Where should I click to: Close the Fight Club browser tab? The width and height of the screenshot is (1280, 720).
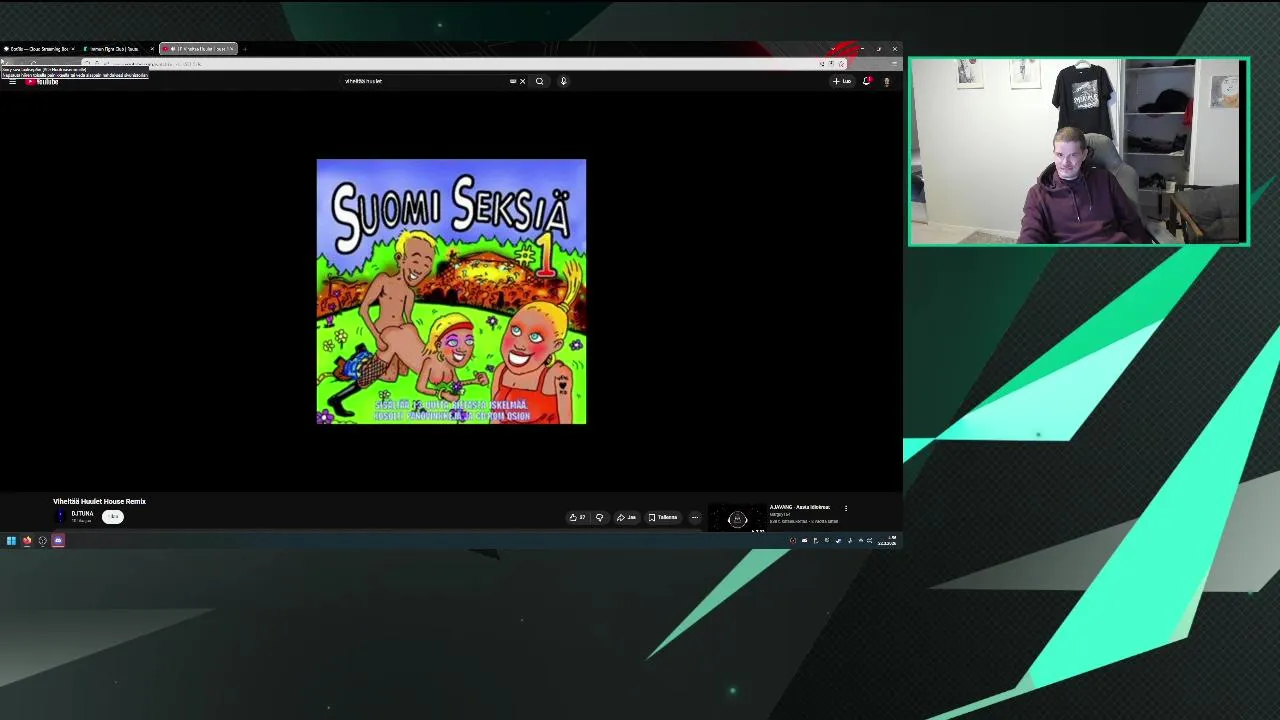click(152, 48)
